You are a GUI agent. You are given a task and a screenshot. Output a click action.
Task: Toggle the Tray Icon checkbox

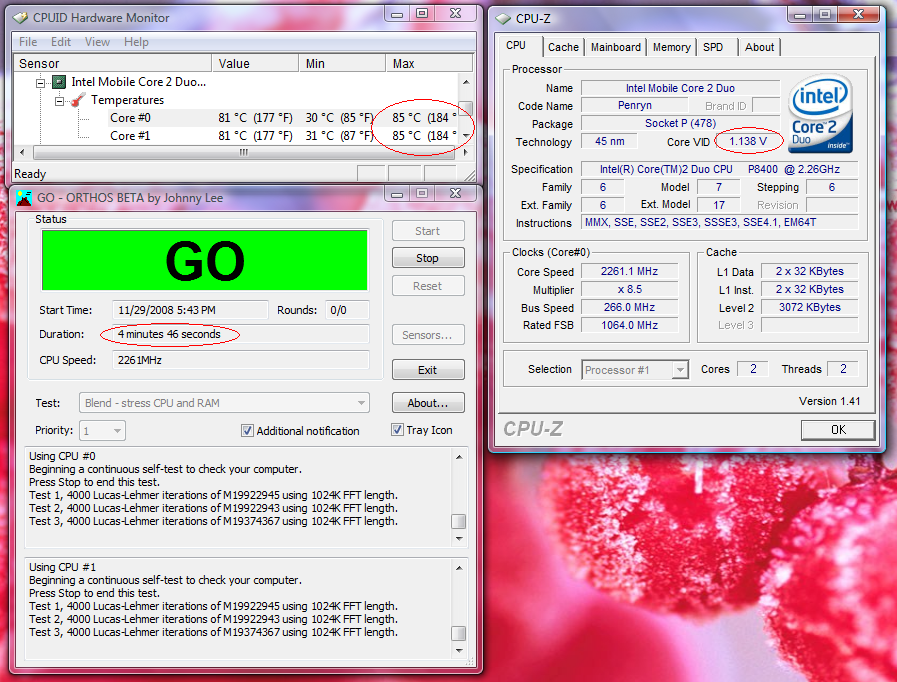point(397,430)
